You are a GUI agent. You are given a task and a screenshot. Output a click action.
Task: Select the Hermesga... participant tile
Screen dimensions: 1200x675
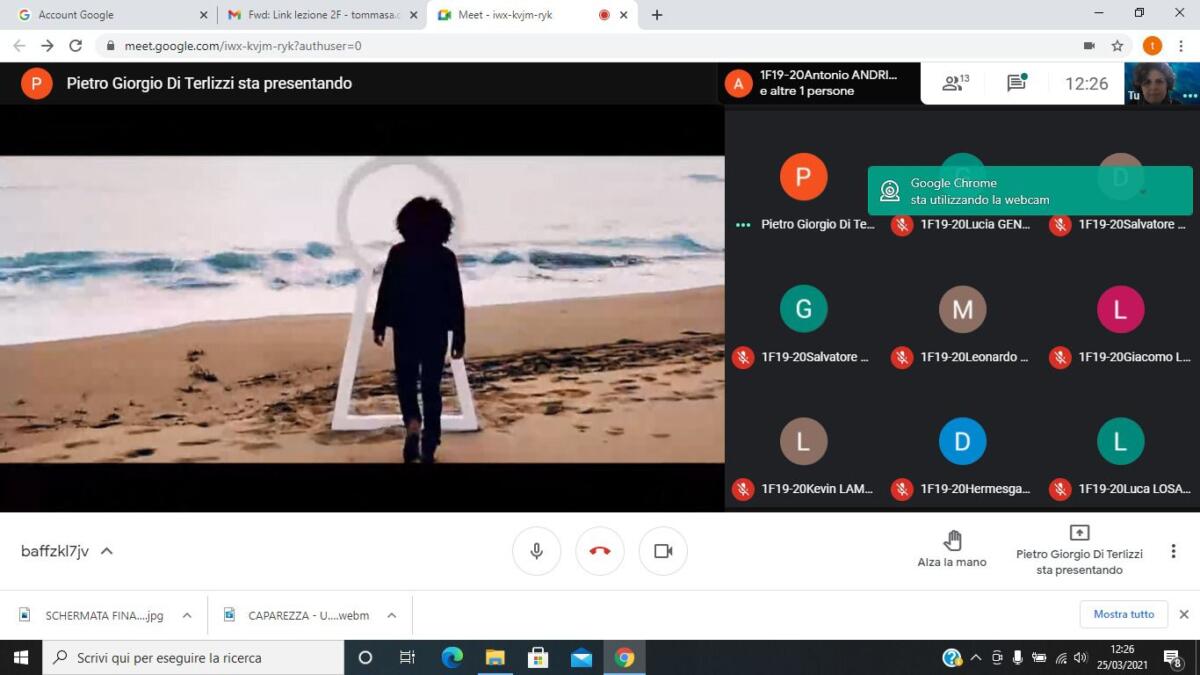[x=962, y=457]
